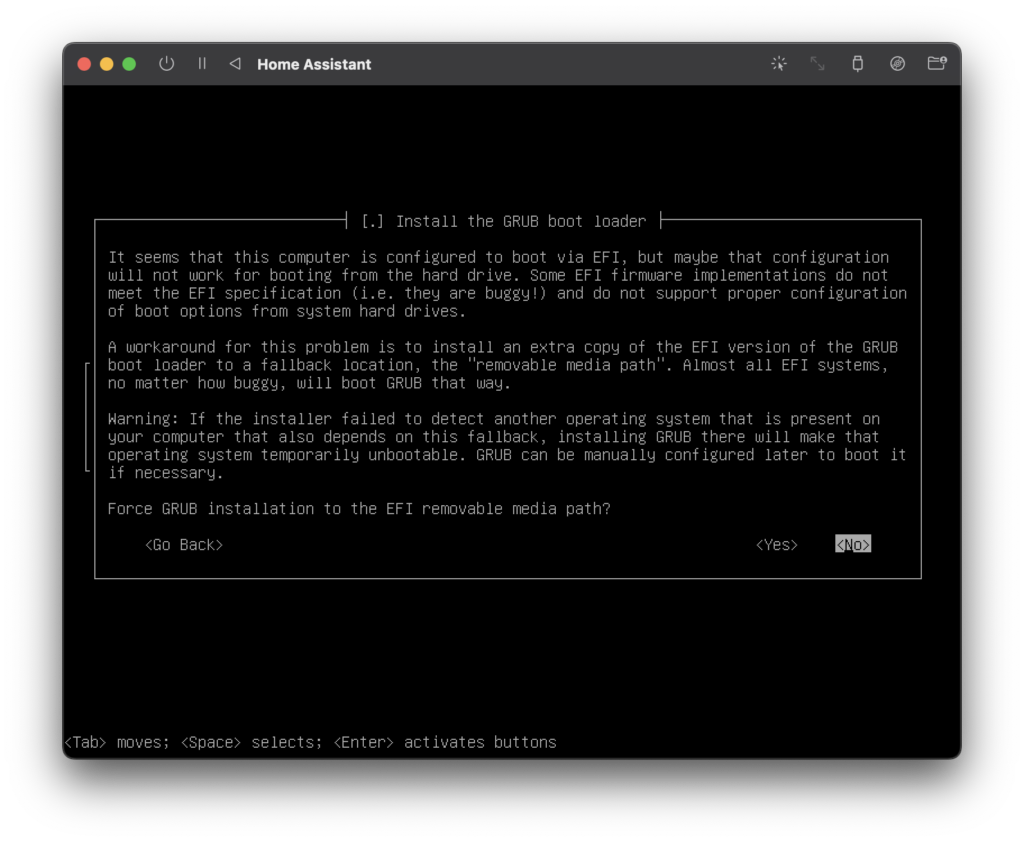Click the 'A workaround for this problem' line
The height and width of the screenshot is (842, 1024).
[503, 347]
